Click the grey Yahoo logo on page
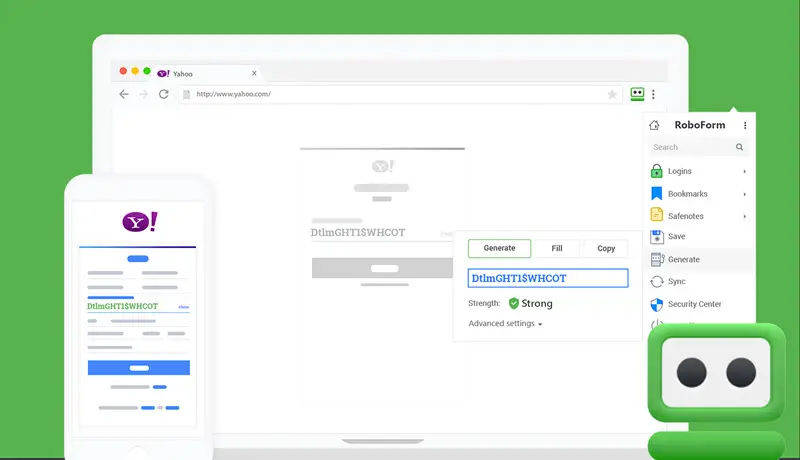 click(x=383, y=166)
